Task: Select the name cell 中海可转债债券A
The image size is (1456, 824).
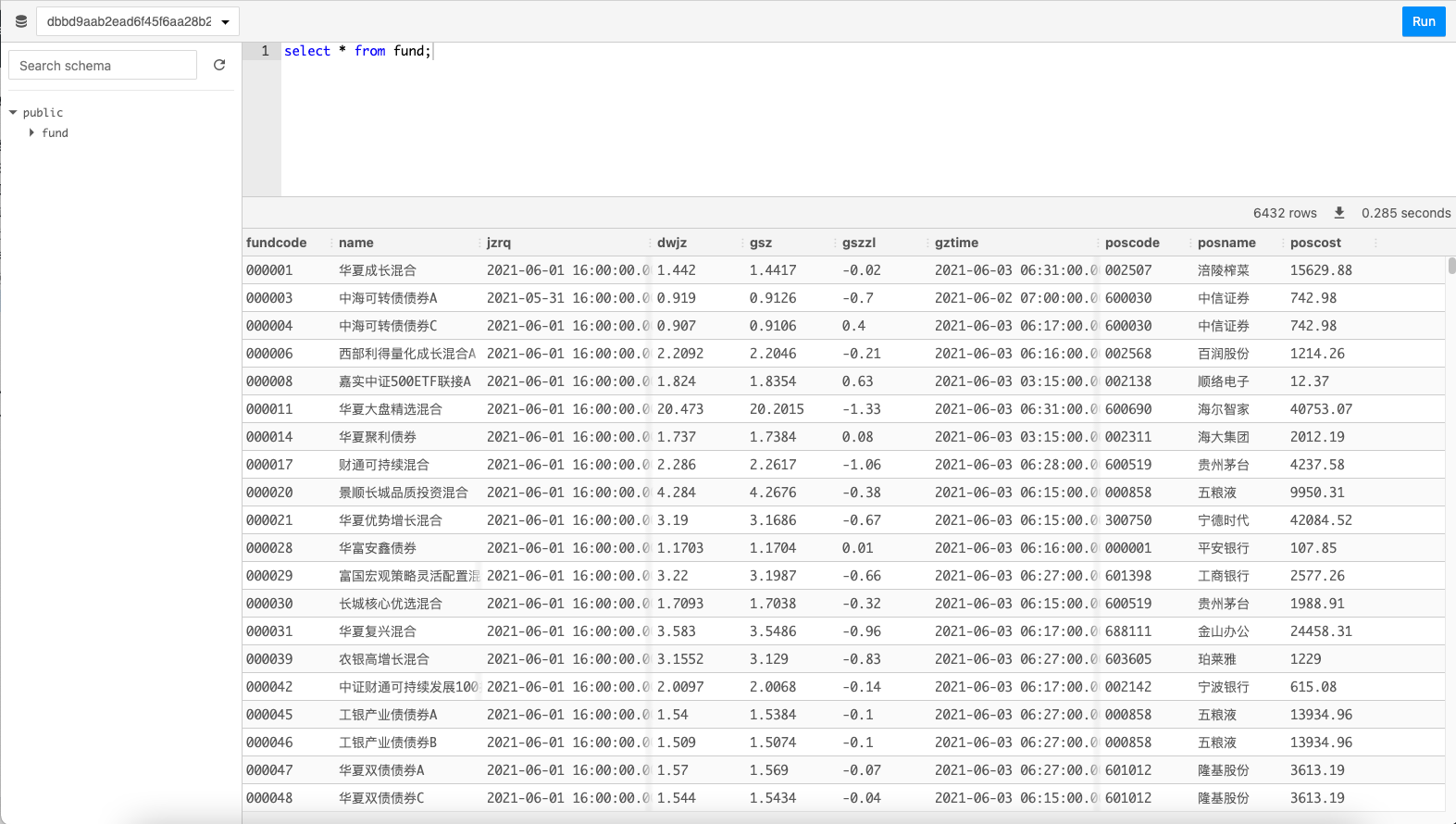Action: coord(388,298)
